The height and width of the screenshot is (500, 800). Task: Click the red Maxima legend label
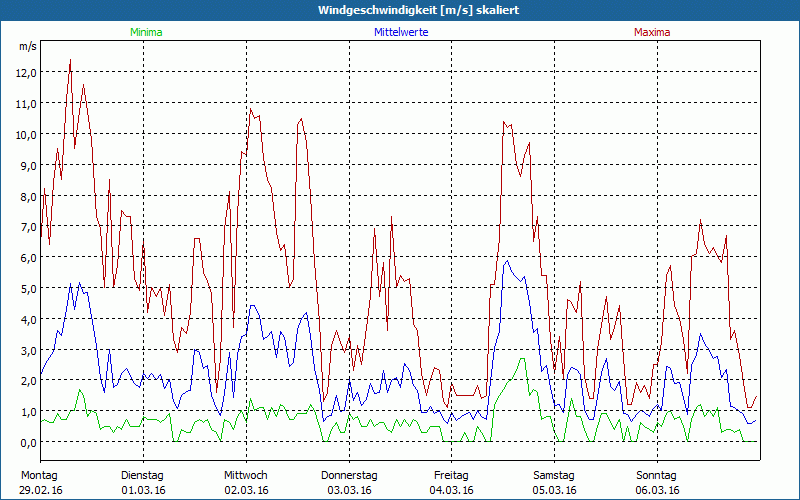click(652, 32)
